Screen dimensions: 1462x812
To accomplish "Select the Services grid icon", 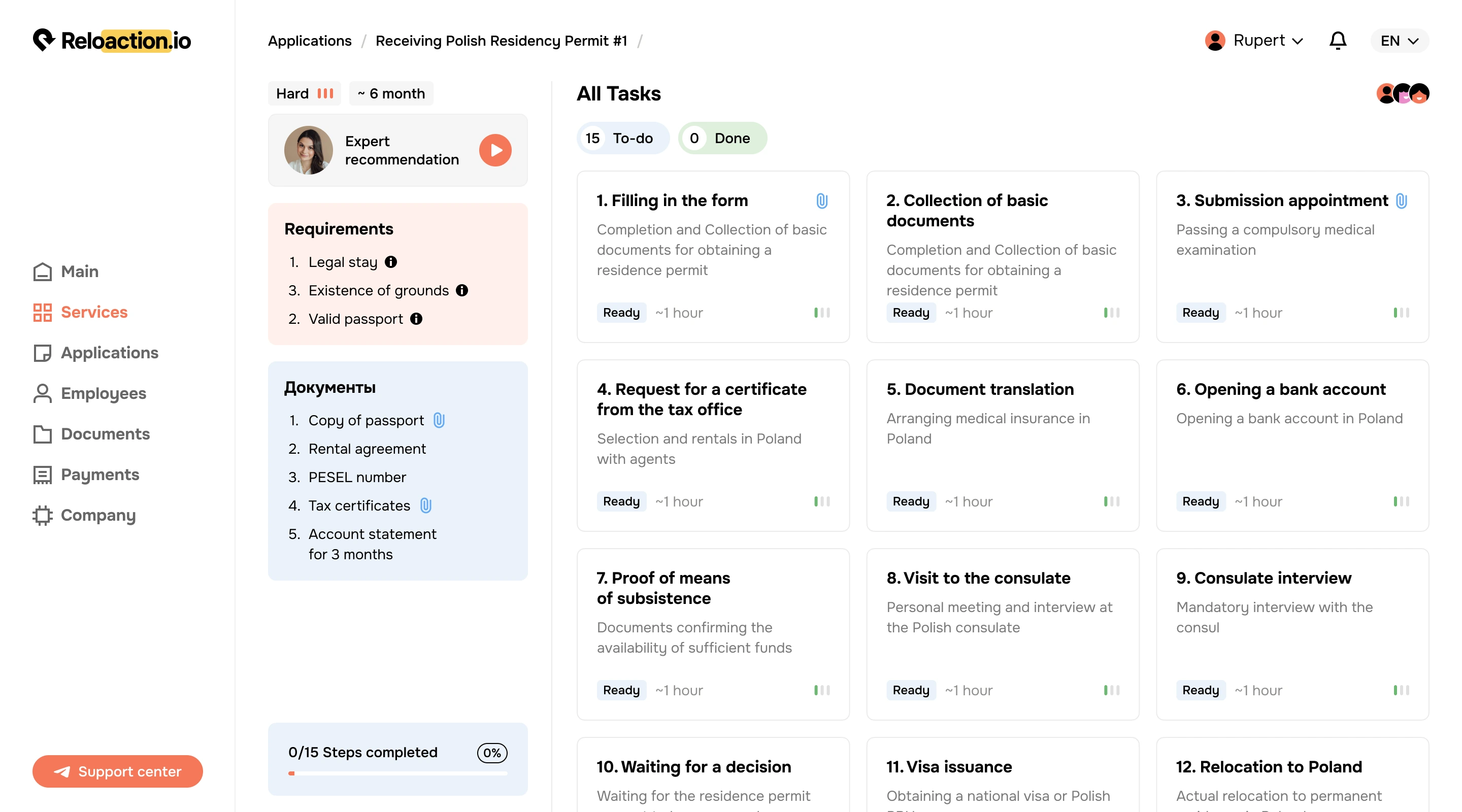I will tap(43, 312).
